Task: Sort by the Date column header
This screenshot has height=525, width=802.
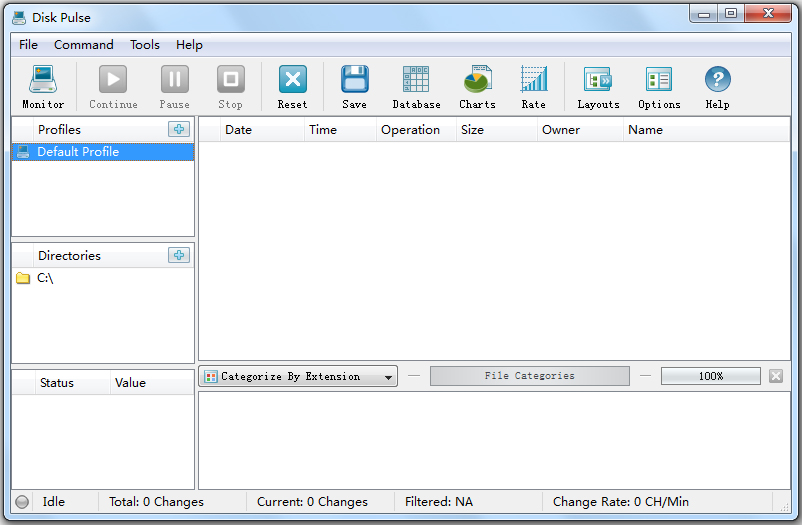Action: click(262, 129)
